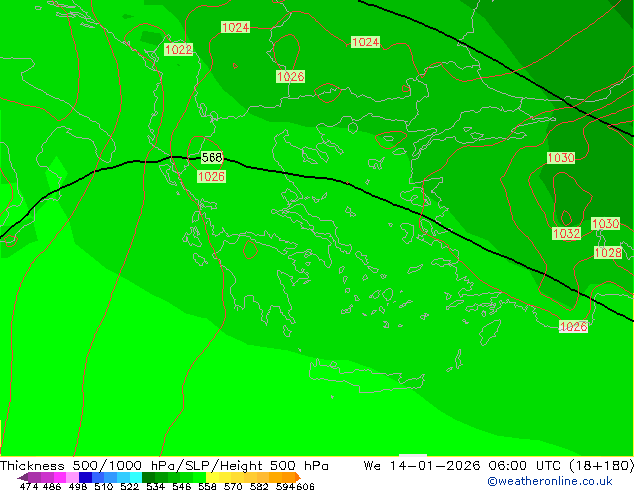Click the purple arrow tip of the color scale
Image resolution: width=634 pixels, height=490 pixels.
(x=23, y=477)
